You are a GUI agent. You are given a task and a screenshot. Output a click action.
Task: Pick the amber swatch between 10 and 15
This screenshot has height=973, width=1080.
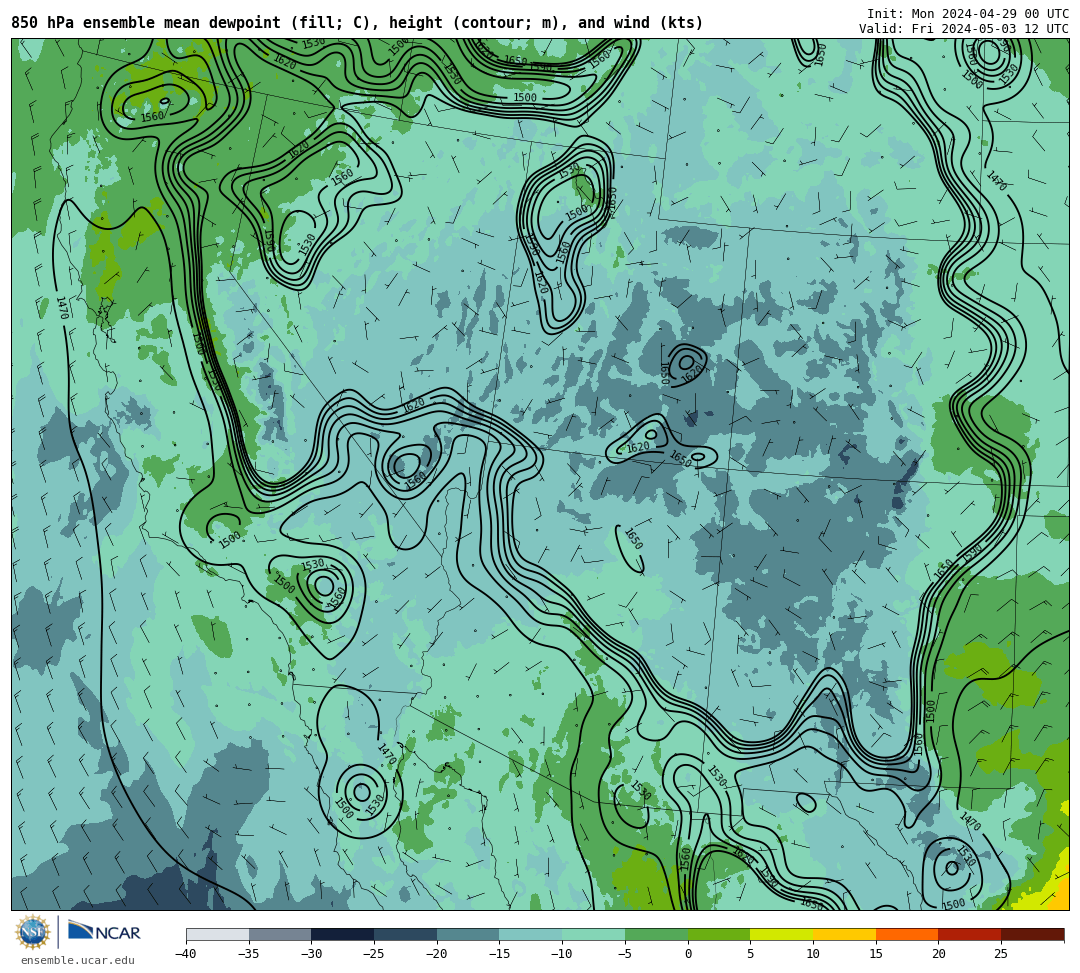click(844, 934)
